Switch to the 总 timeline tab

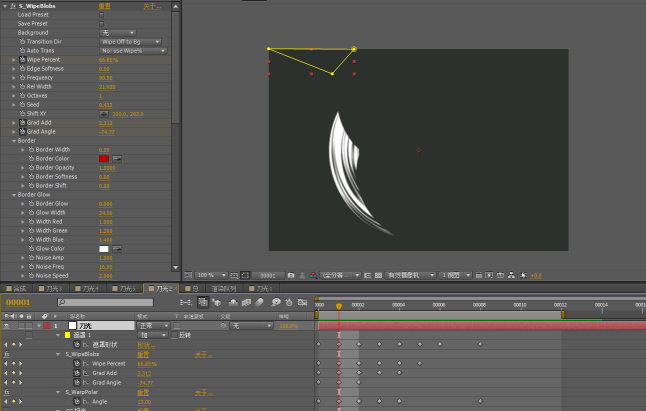tap(192, 289)
